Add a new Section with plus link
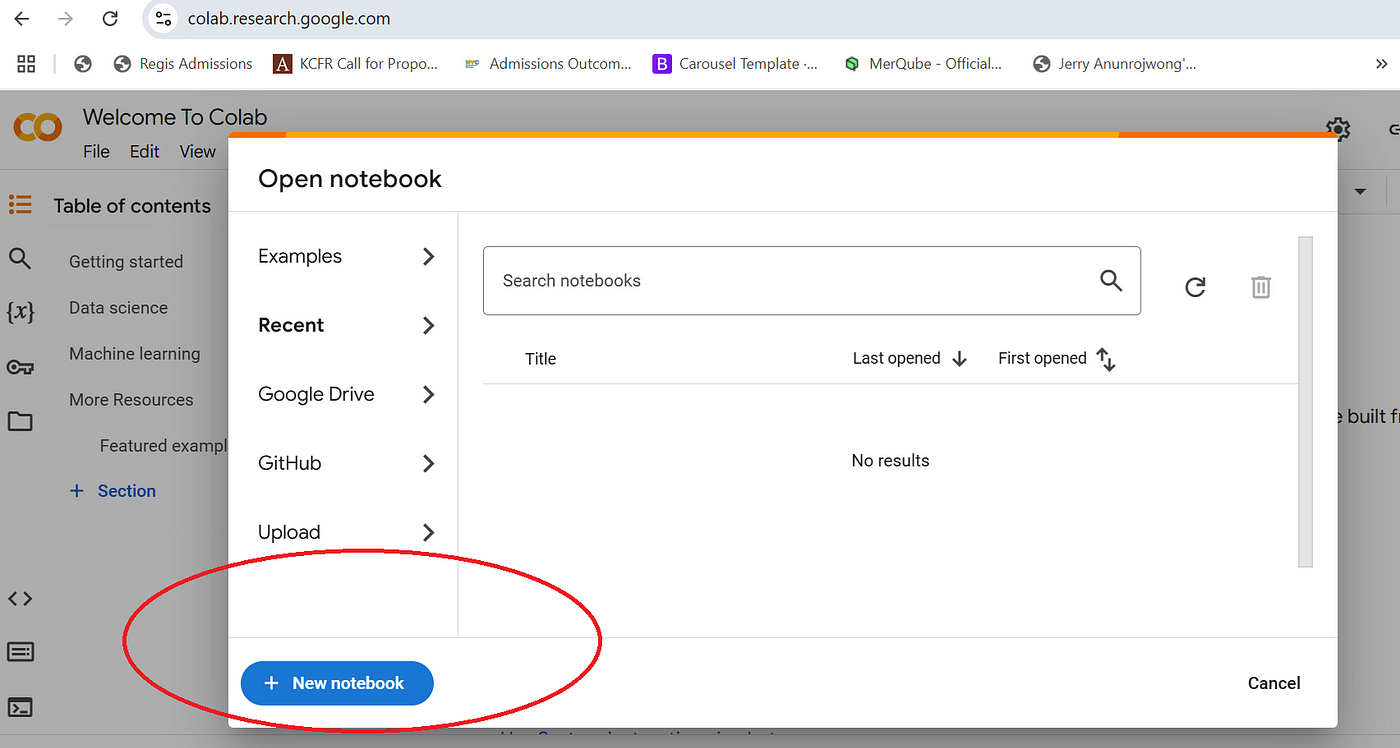The width and height of the screenshot is (1400, 748). click(113, 491)
